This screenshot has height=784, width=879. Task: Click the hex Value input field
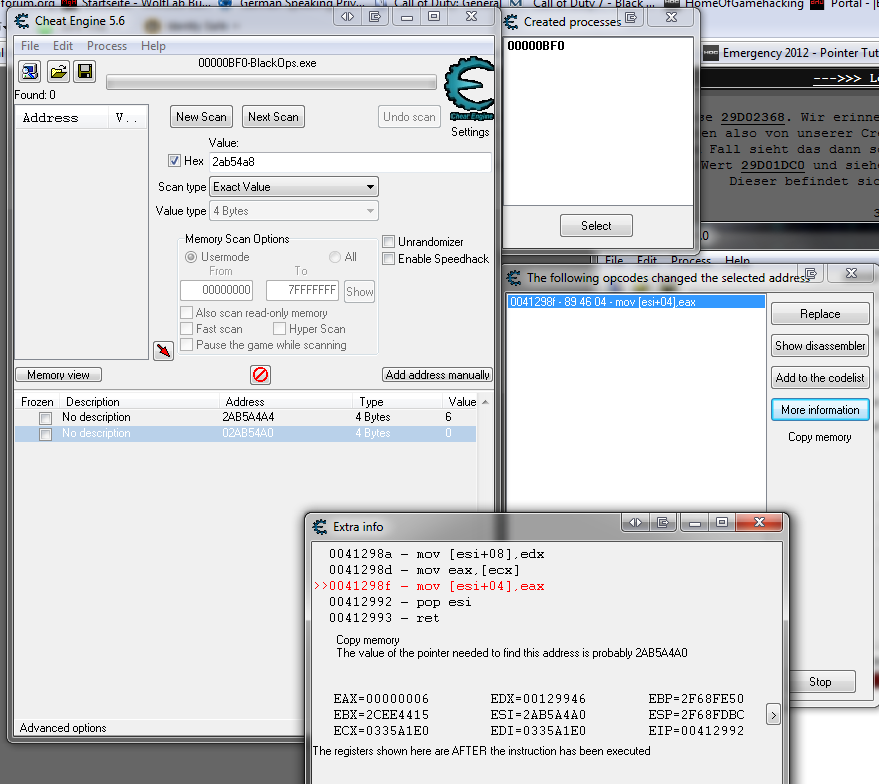[x=350, y=161]
